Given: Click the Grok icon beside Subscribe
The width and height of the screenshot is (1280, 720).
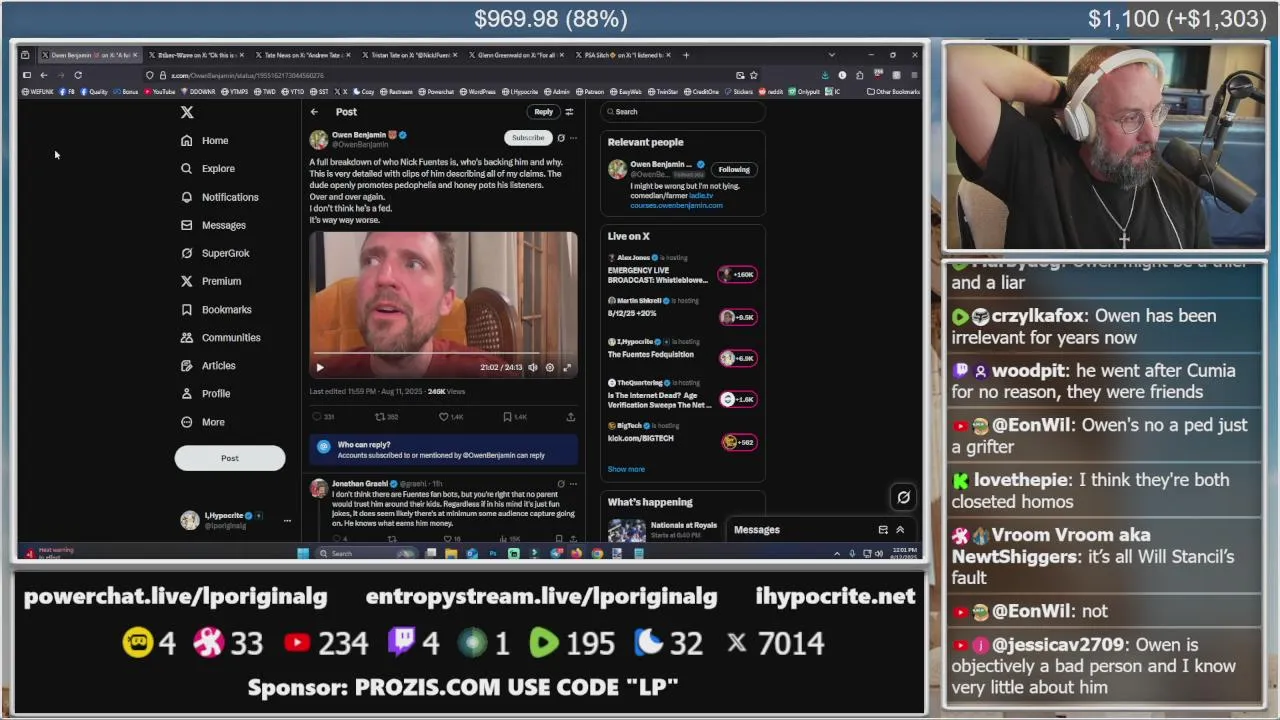Looking at the screenshot, I should click(x=561, y=138).
